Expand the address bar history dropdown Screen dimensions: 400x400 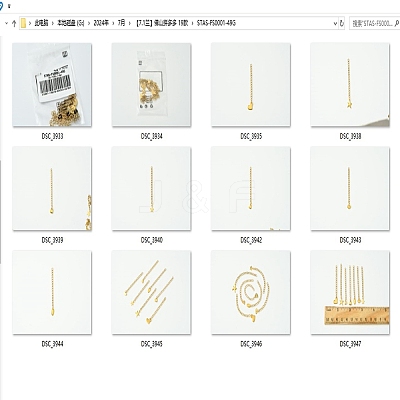click(x=335, y=23)
